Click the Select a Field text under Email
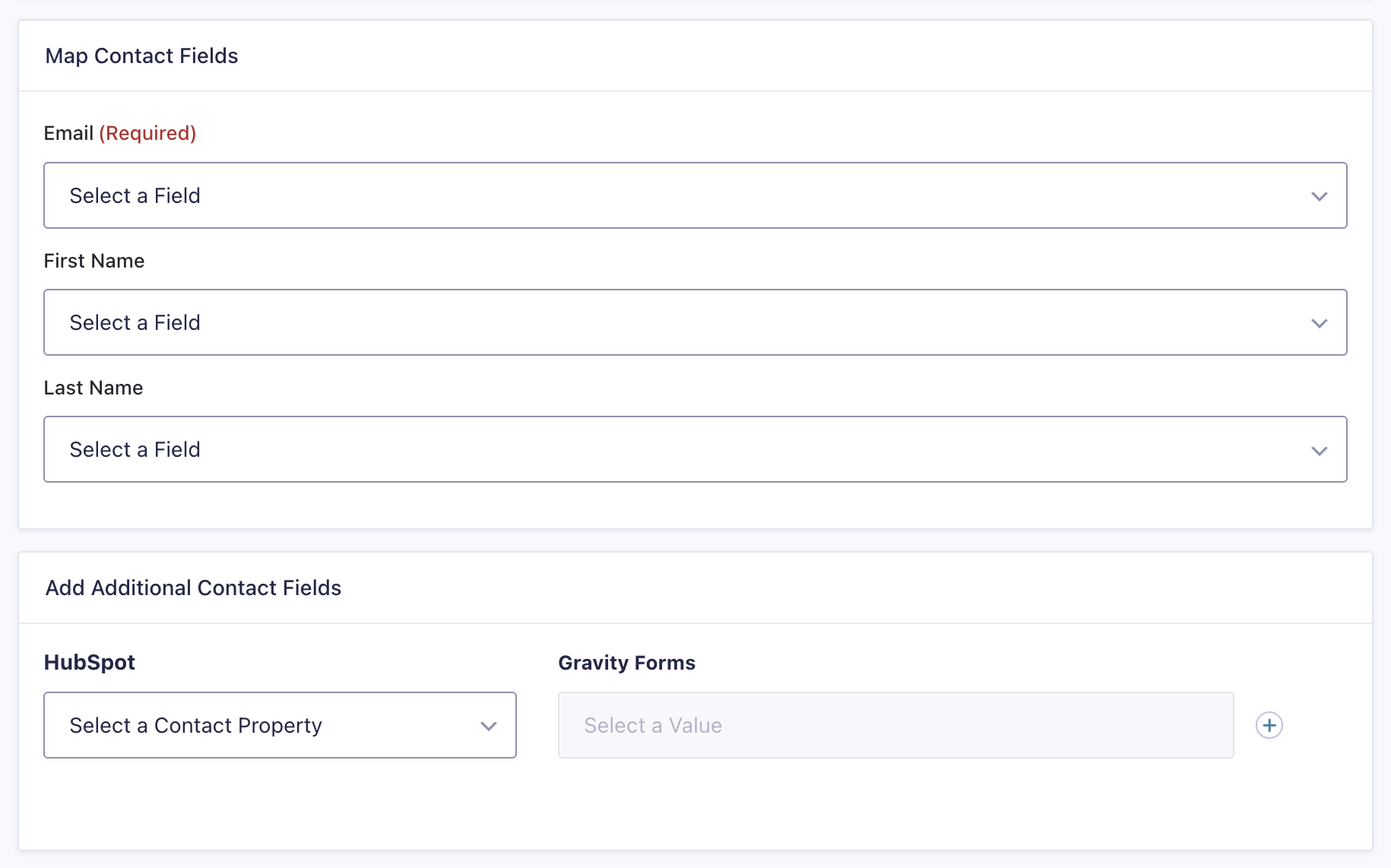1391x868 pixels. [x=135, y=195]
